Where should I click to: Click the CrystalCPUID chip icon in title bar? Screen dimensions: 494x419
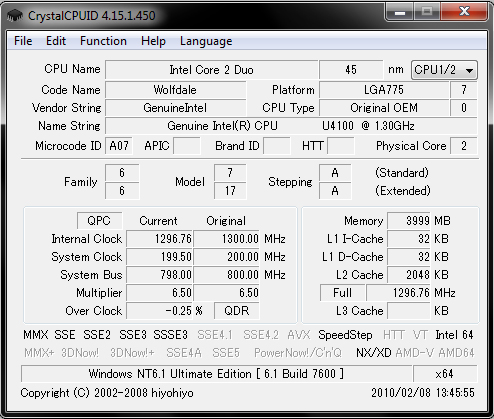tap(15, 15)
